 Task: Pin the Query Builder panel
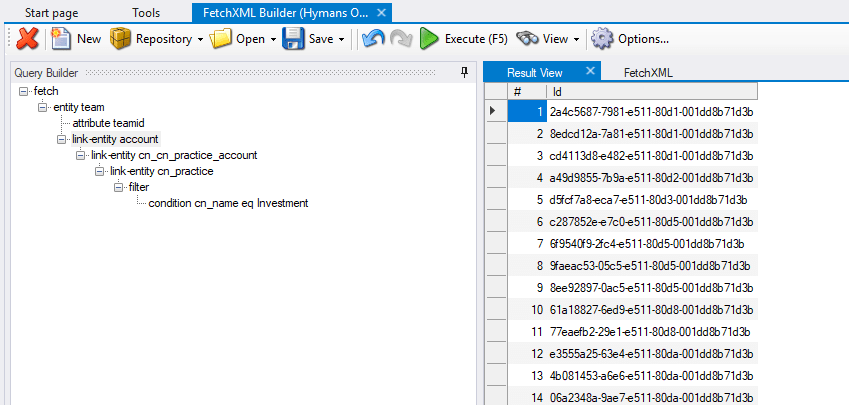click(464, 72)
